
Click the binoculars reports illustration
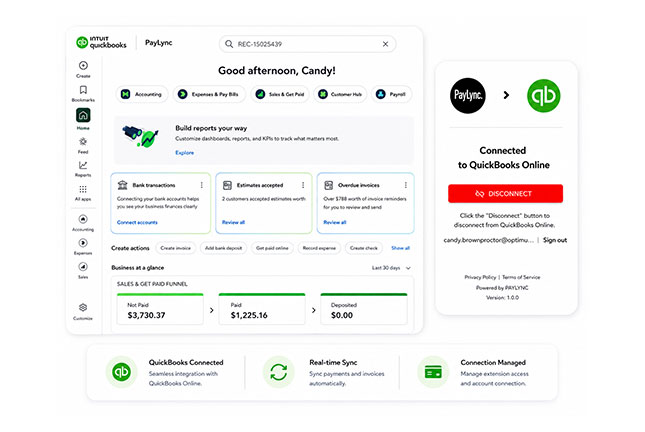[x=140, y=136]
